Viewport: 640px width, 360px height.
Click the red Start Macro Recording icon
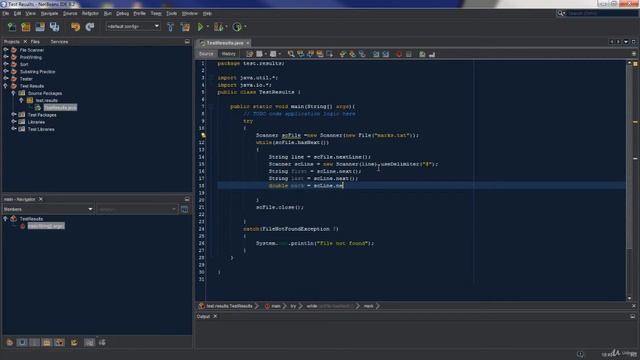[x=399, y=54]
